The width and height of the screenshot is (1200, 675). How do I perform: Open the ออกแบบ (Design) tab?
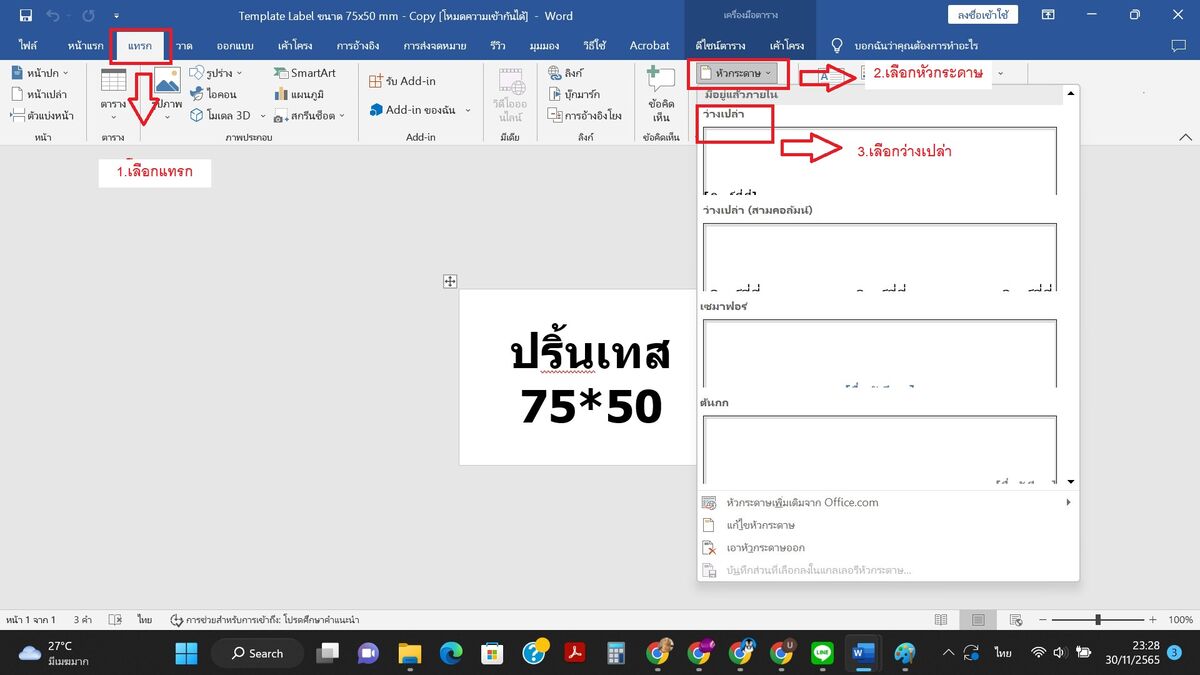(234, 46)
